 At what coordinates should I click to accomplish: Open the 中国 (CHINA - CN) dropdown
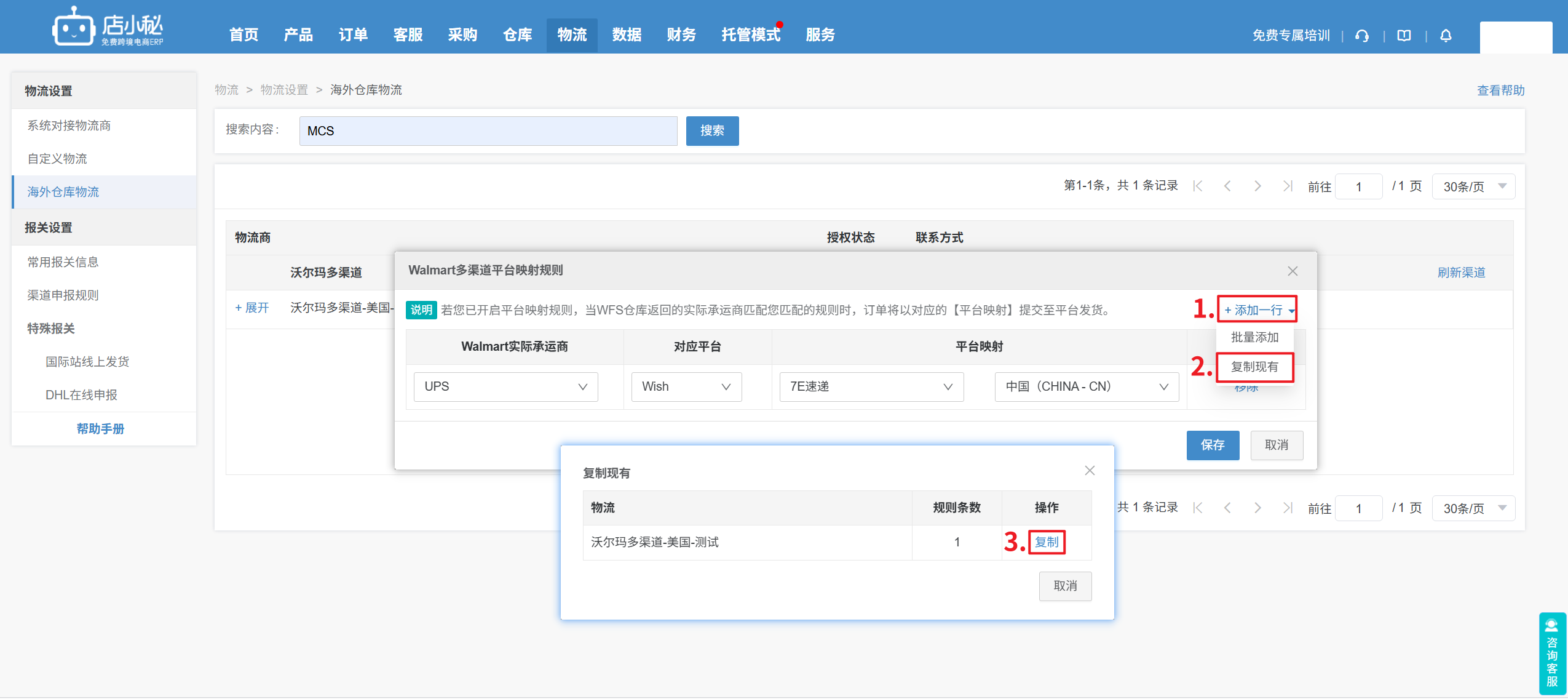(1086, 386)
